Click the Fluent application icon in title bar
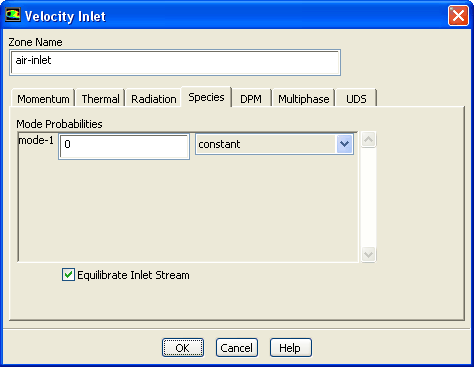The width and height of the screenshot is (474, 367). (13, 15)
